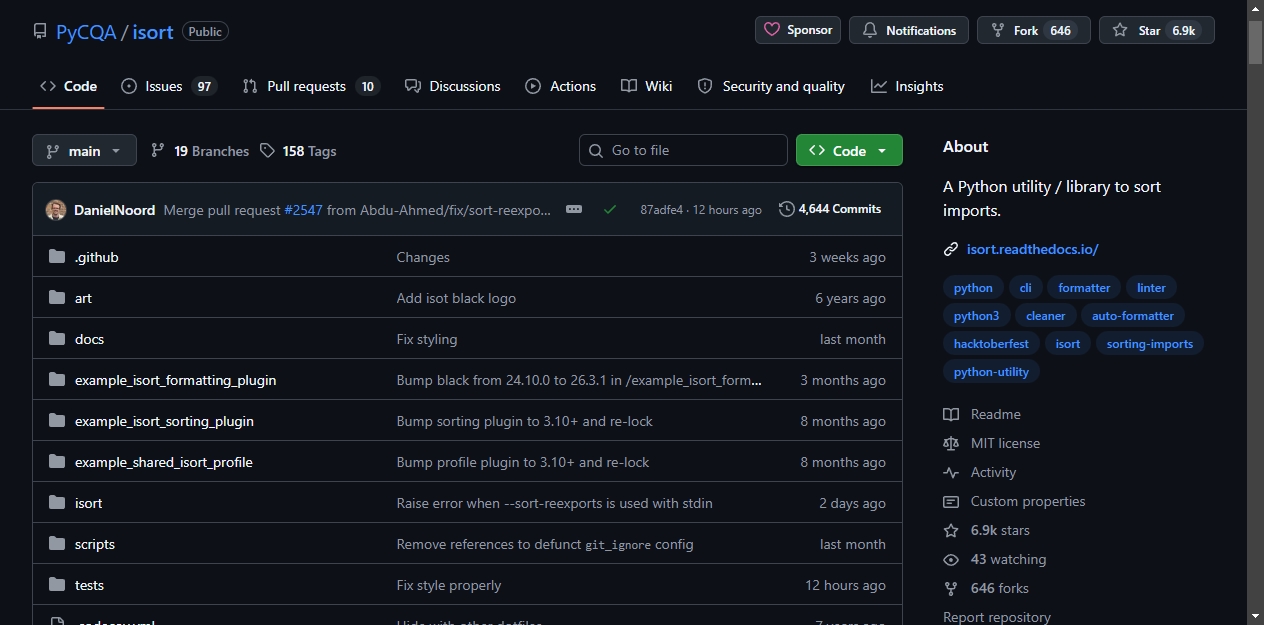1264x625 pixels.
Task: Click the history clock icon by 4,644 Commits
Action: coord(787,209)
